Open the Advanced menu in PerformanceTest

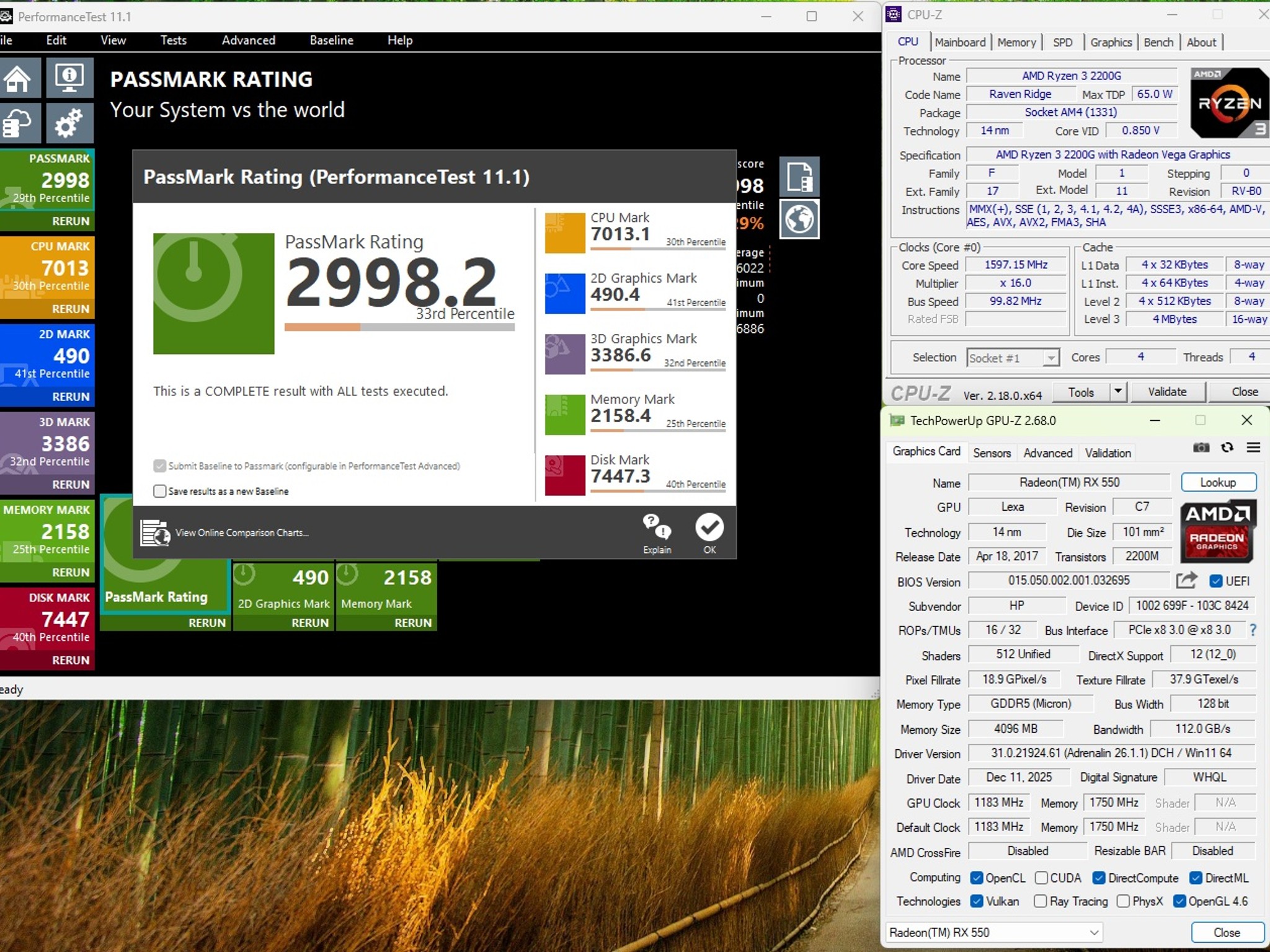[x=248, y=40]
